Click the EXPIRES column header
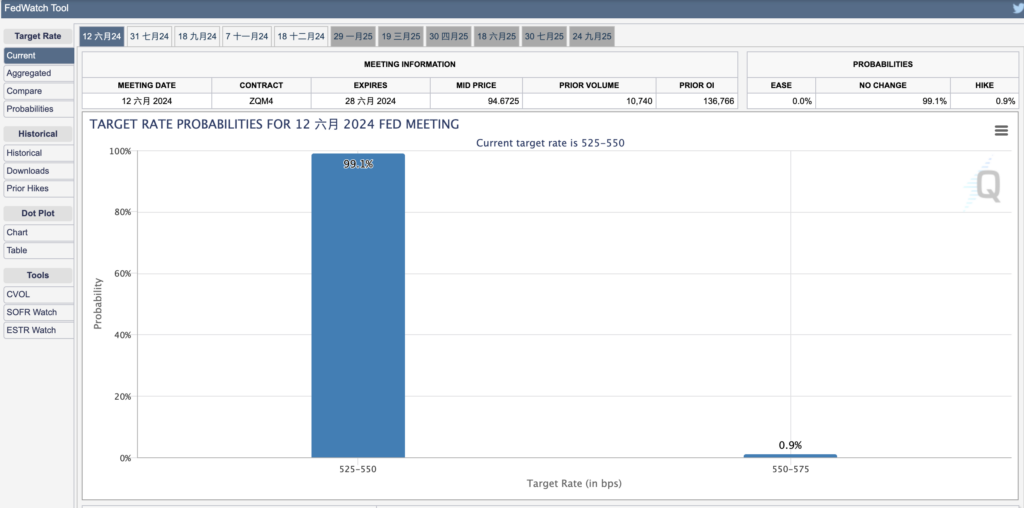The image size is (1024, 508). 370,86
